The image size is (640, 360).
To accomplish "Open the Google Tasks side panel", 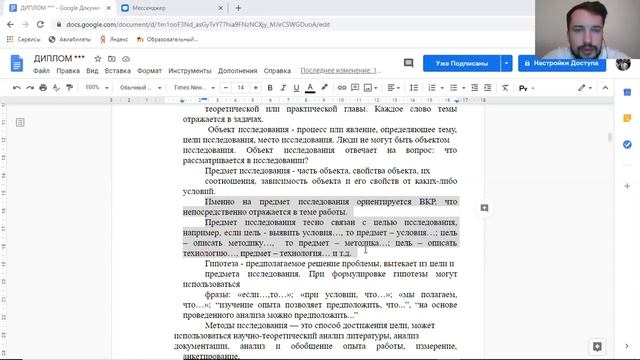I will [x=627, y=144].
